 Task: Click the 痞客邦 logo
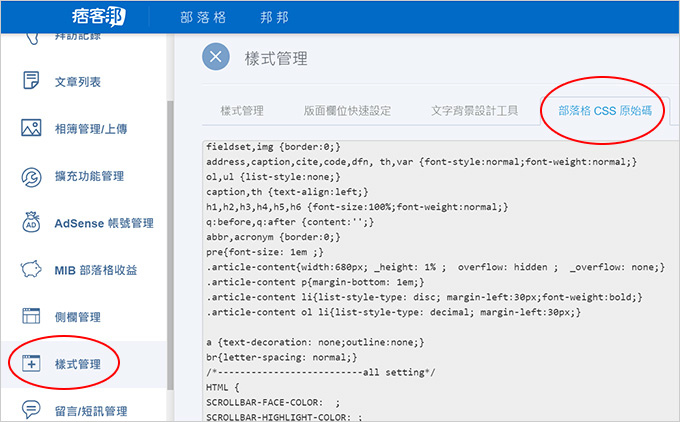pyautogui.click(x=98, y=17)
